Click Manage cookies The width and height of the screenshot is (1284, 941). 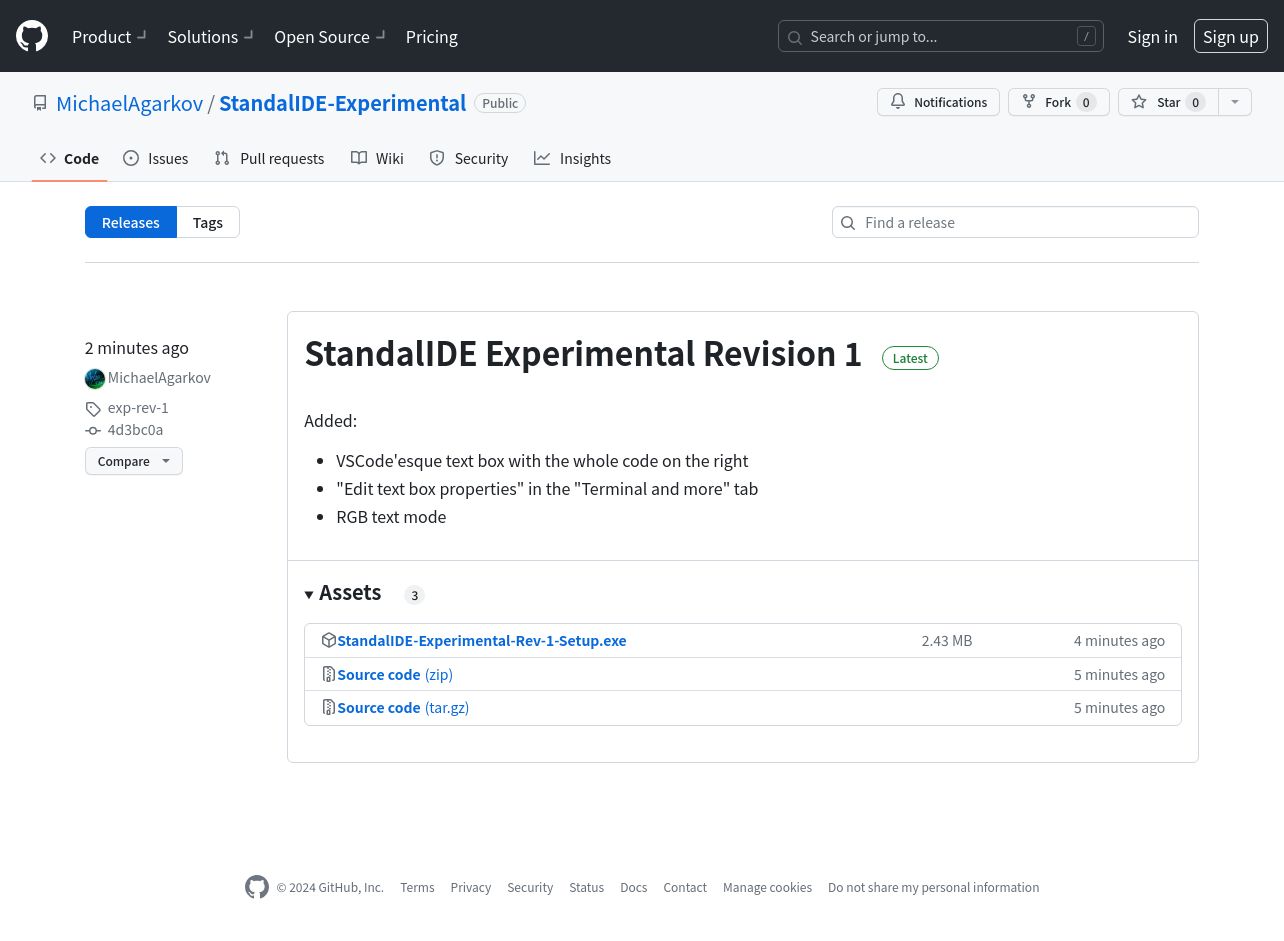point(767,887)
